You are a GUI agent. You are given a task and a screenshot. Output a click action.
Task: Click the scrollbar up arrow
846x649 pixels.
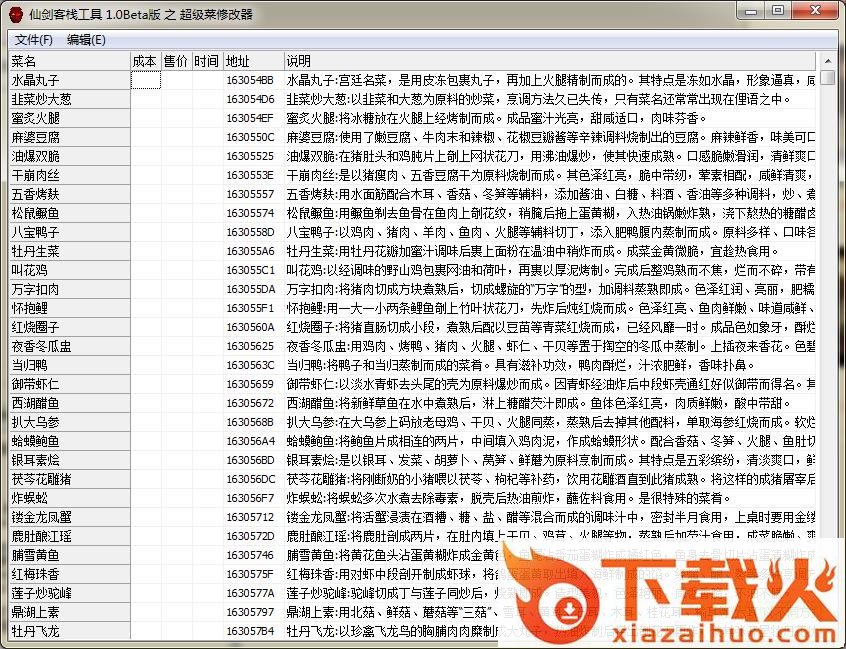click(x=827, y=61)
